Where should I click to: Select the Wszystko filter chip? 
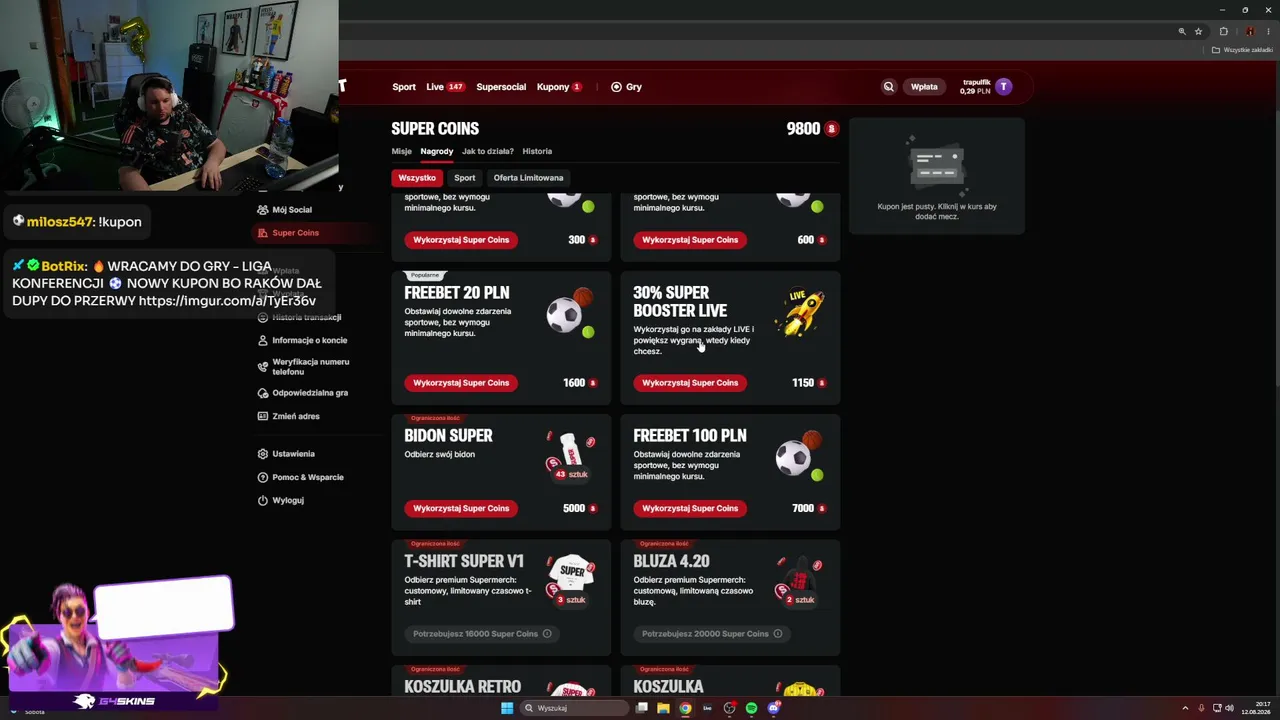point(417,178)
